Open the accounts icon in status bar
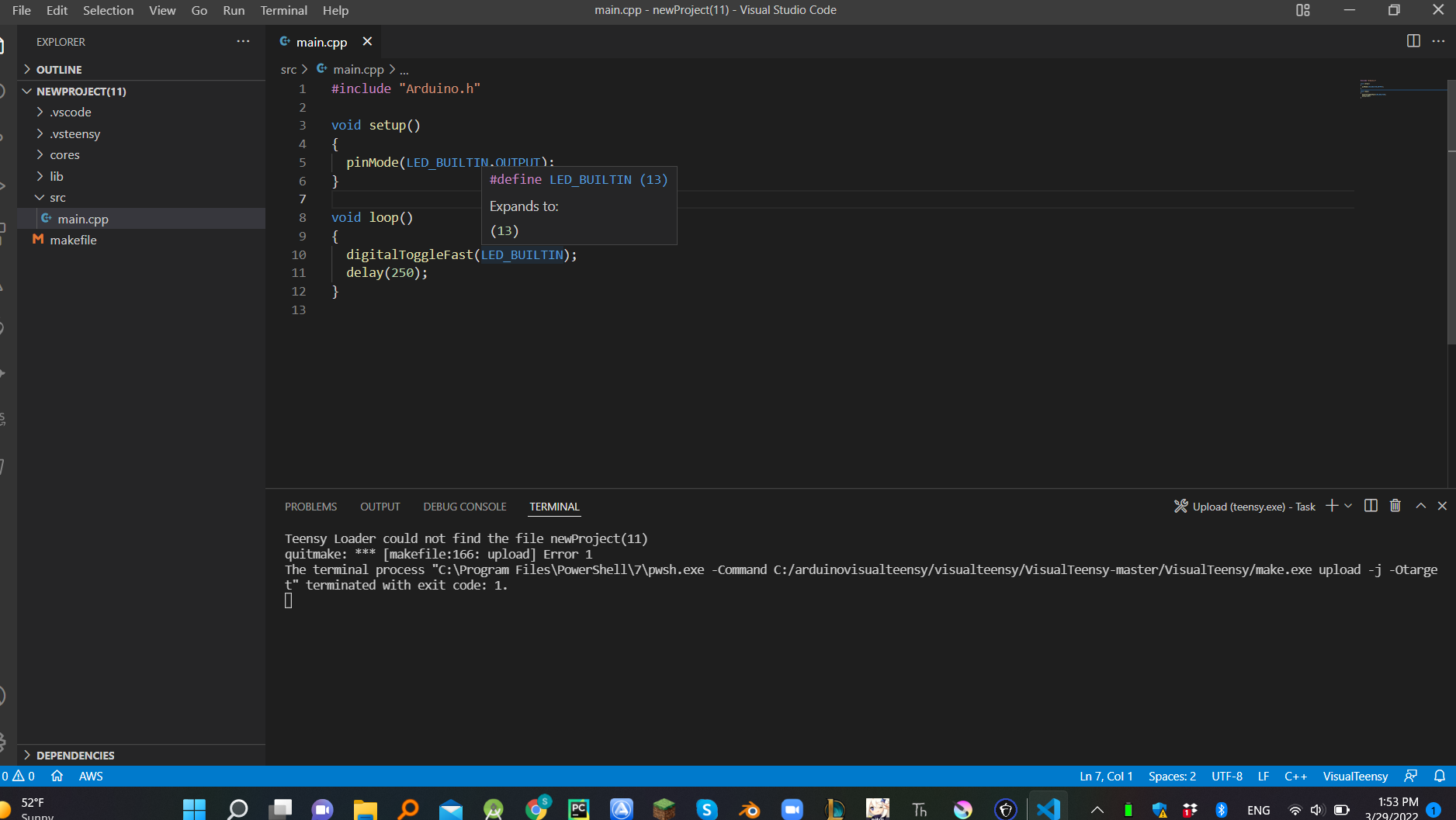 [1410, 776]
